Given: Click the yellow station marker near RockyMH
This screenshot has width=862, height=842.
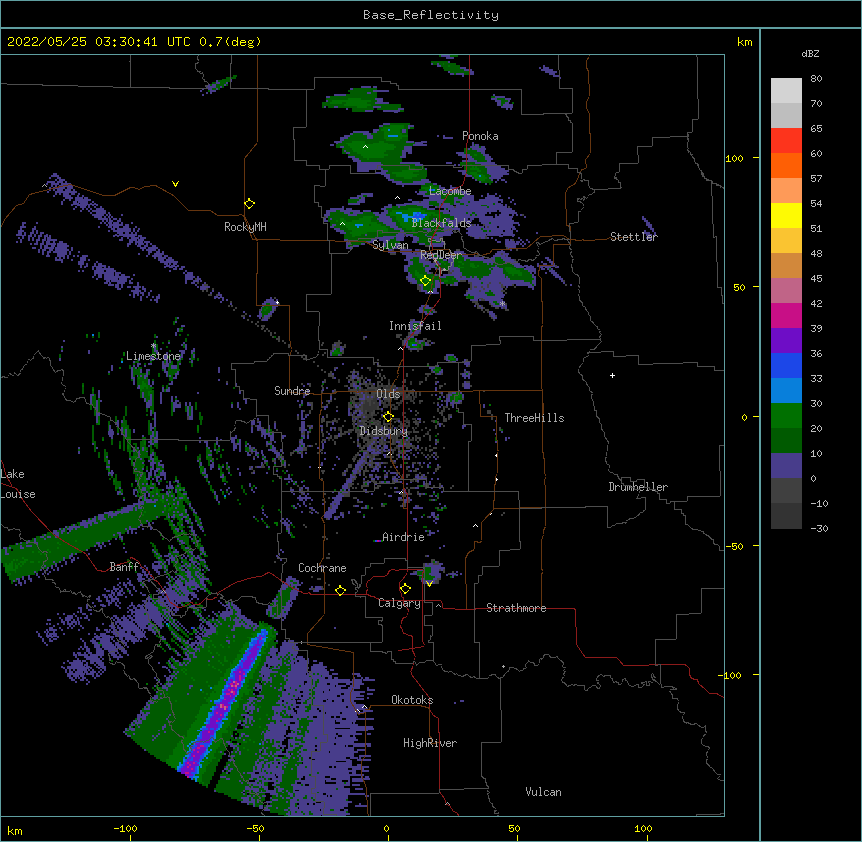Looking at the screenshot, I should point(249,204).
